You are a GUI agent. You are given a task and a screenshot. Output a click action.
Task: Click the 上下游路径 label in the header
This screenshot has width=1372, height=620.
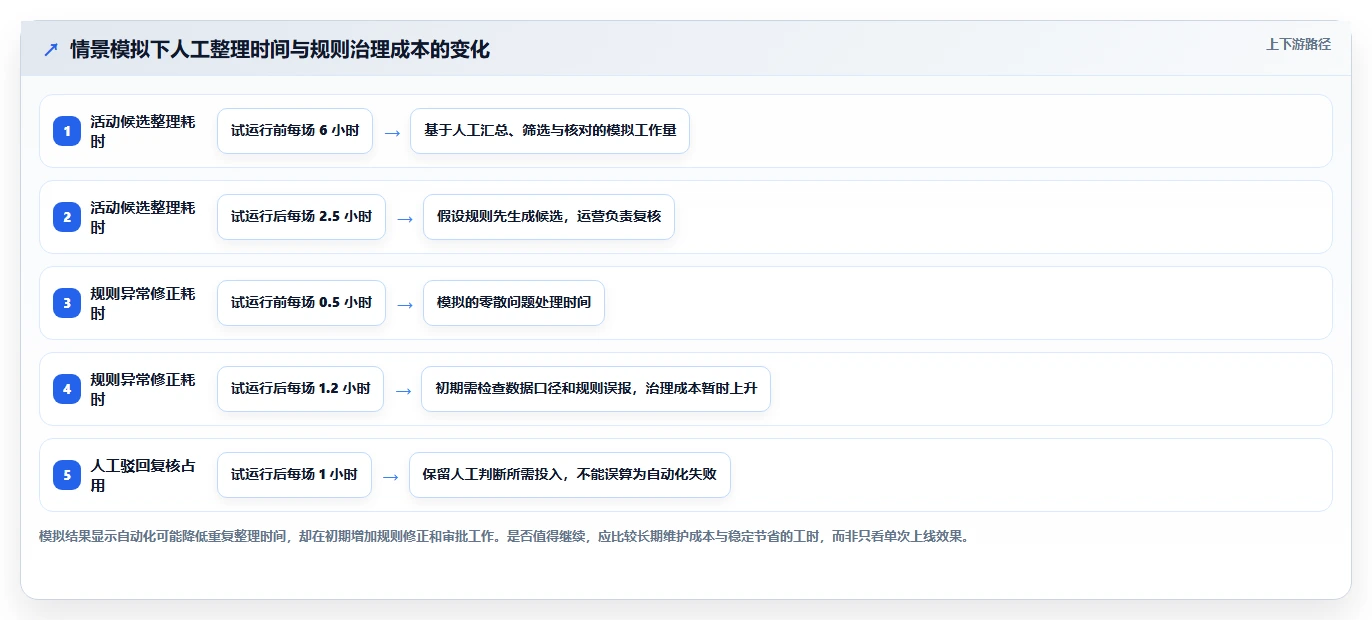(1298, 44)
